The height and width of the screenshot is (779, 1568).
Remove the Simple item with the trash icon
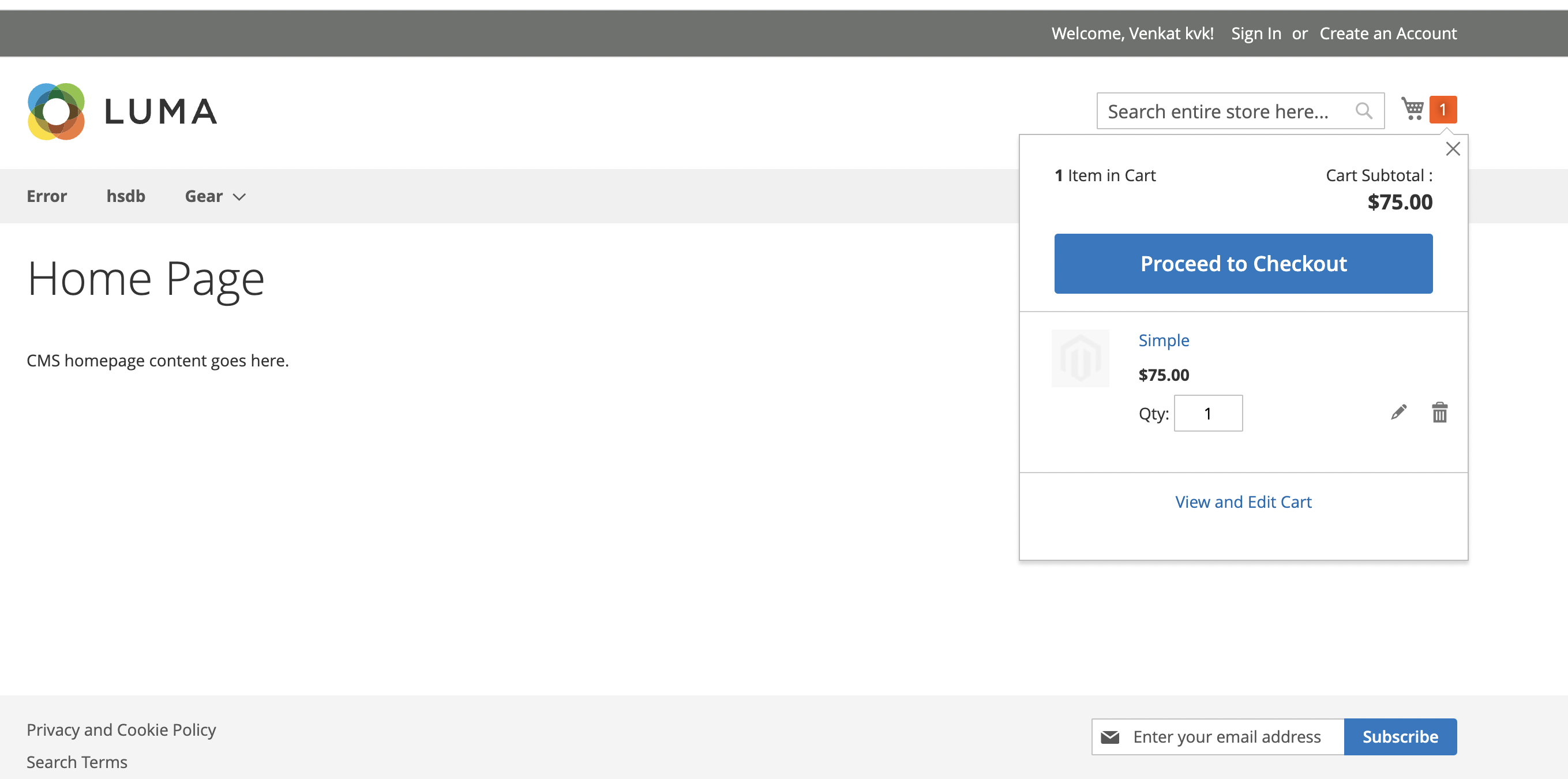(x=1439, y=413)
